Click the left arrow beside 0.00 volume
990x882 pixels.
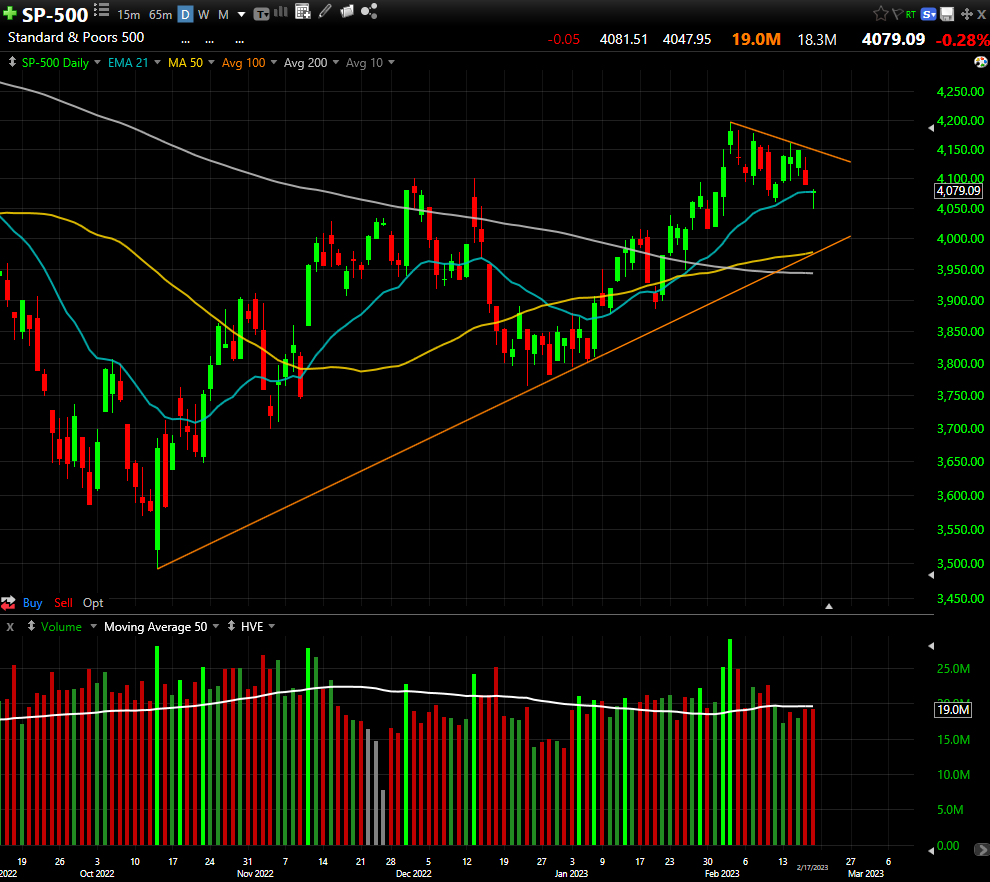click(931, 850)
